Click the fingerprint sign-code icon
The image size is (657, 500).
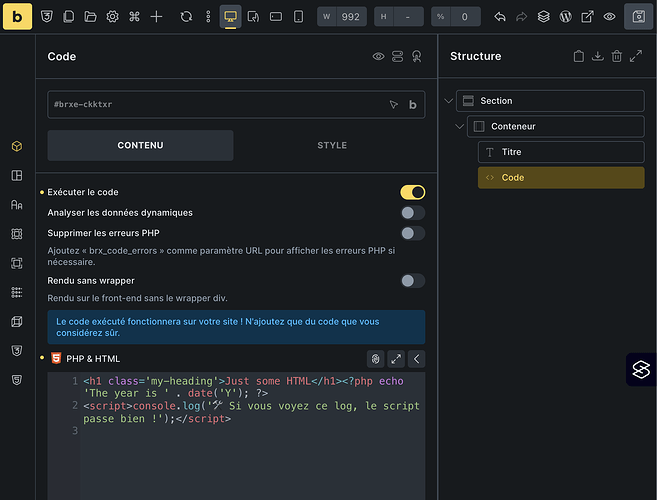[375, 359]
